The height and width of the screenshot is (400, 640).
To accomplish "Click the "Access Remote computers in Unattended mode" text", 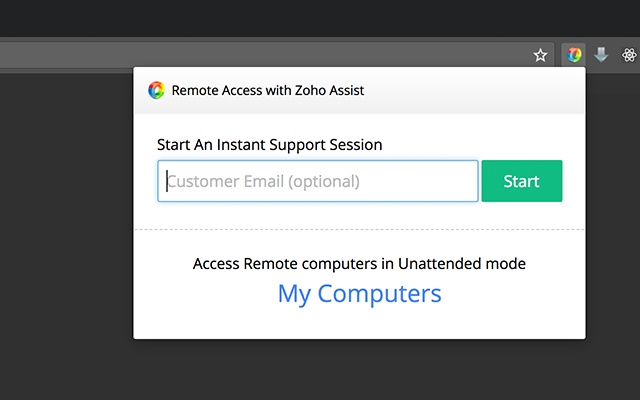I will point(359,264).
